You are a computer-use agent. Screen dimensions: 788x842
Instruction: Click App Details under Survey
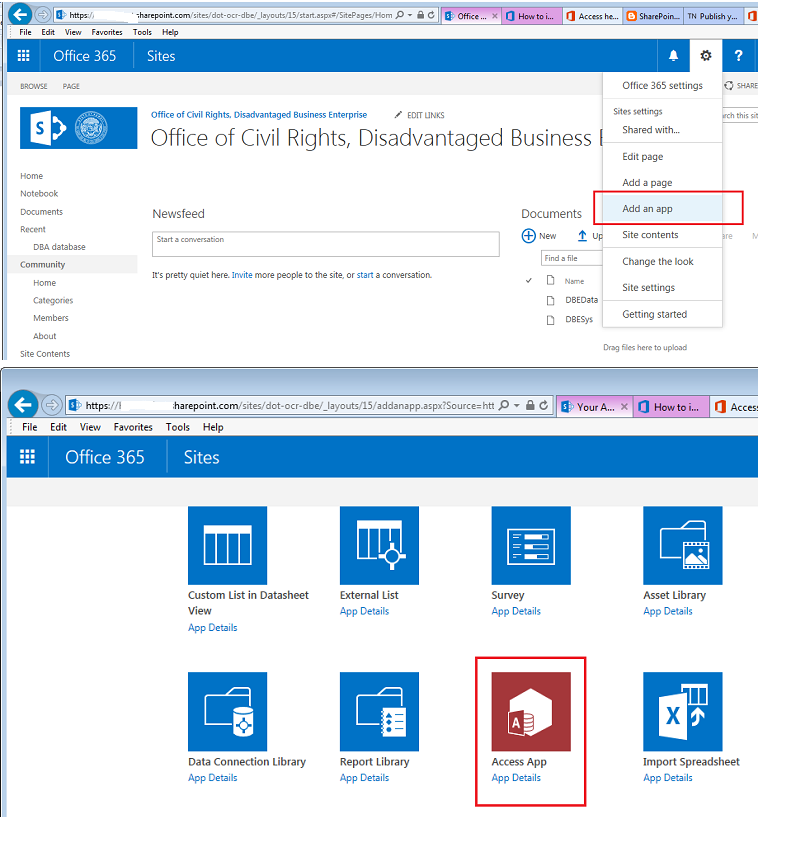[516, 611]
